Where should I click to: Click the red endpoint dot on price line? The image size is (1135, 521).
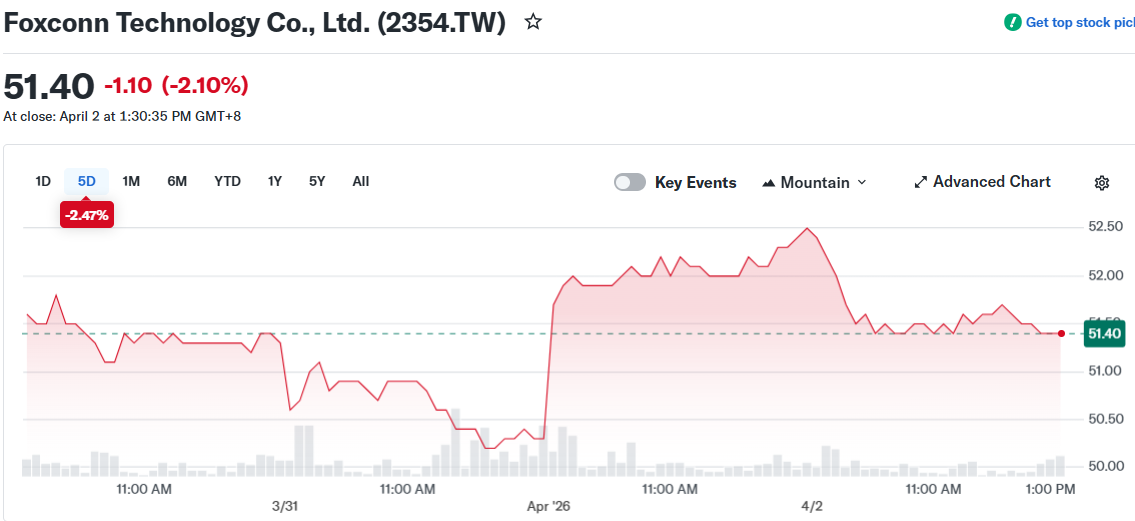(x=1061, y=334)
